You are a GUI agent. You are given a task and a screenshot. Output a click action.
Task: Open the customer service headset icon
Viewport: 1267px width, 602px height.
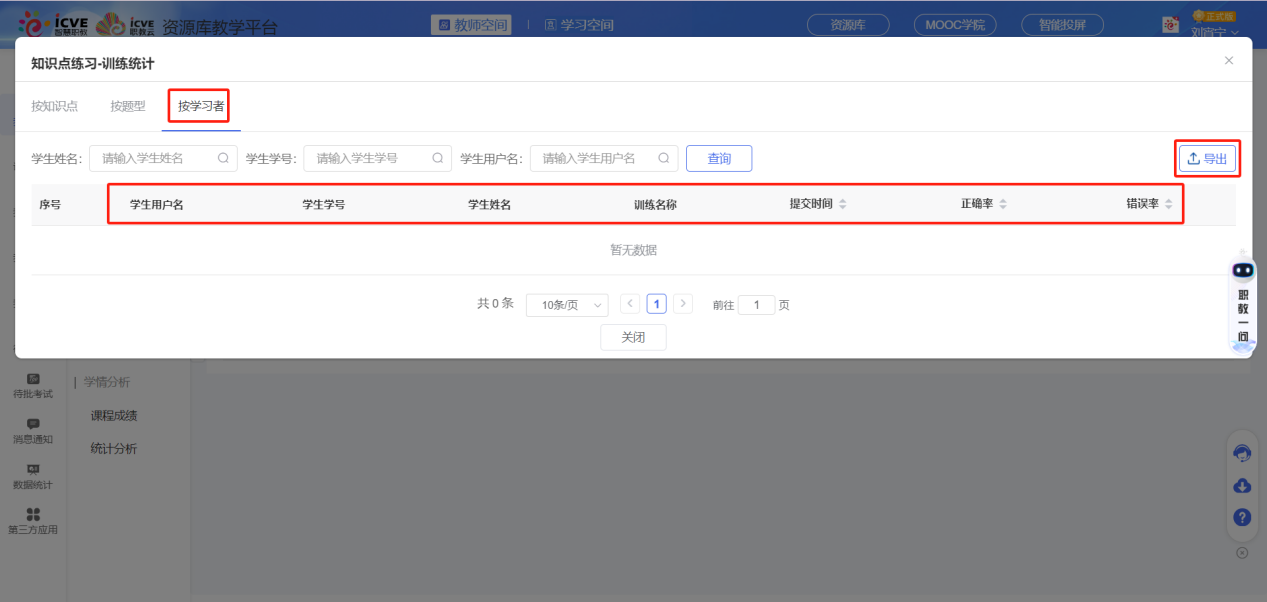coord(1242,453)
